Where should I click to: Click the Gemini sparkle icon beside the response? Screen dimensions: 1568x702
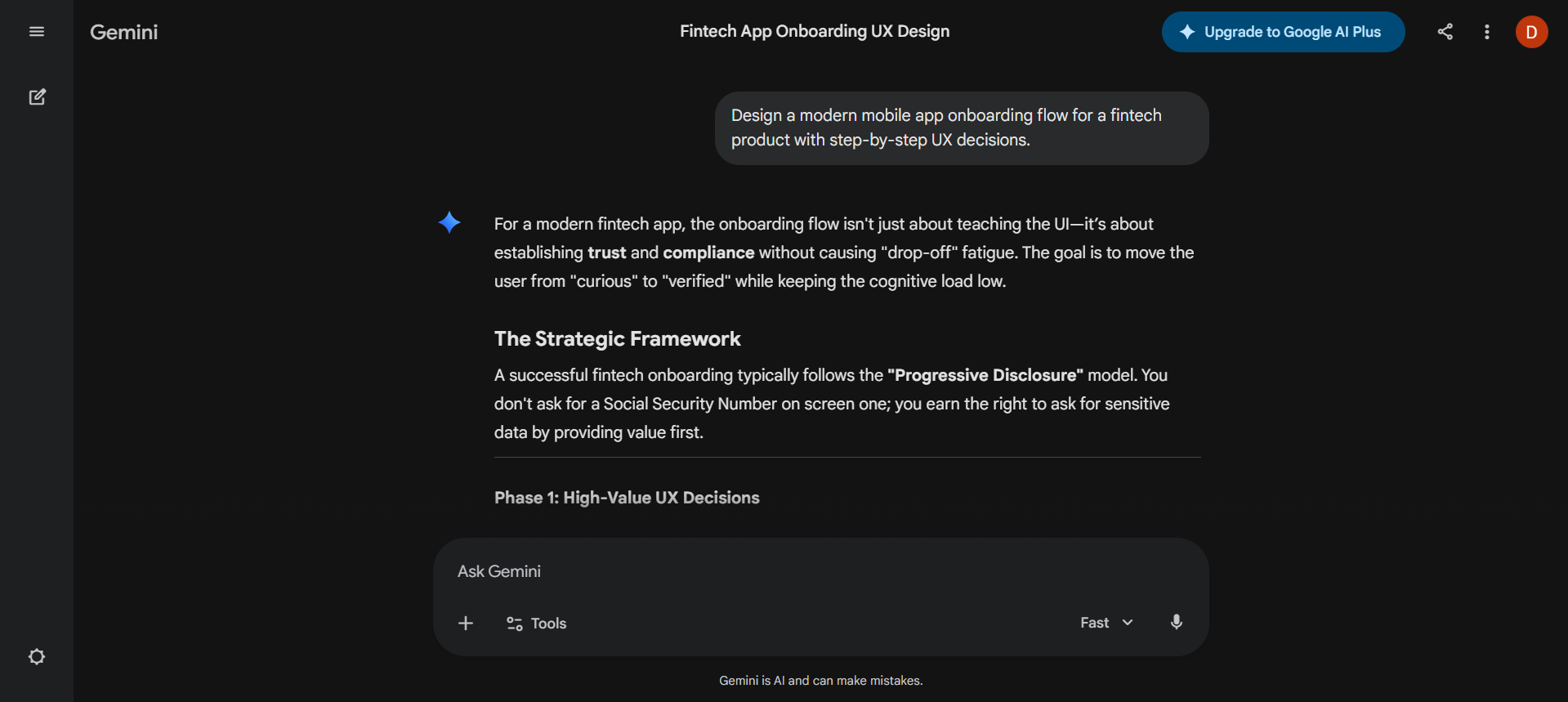(449, 222)
